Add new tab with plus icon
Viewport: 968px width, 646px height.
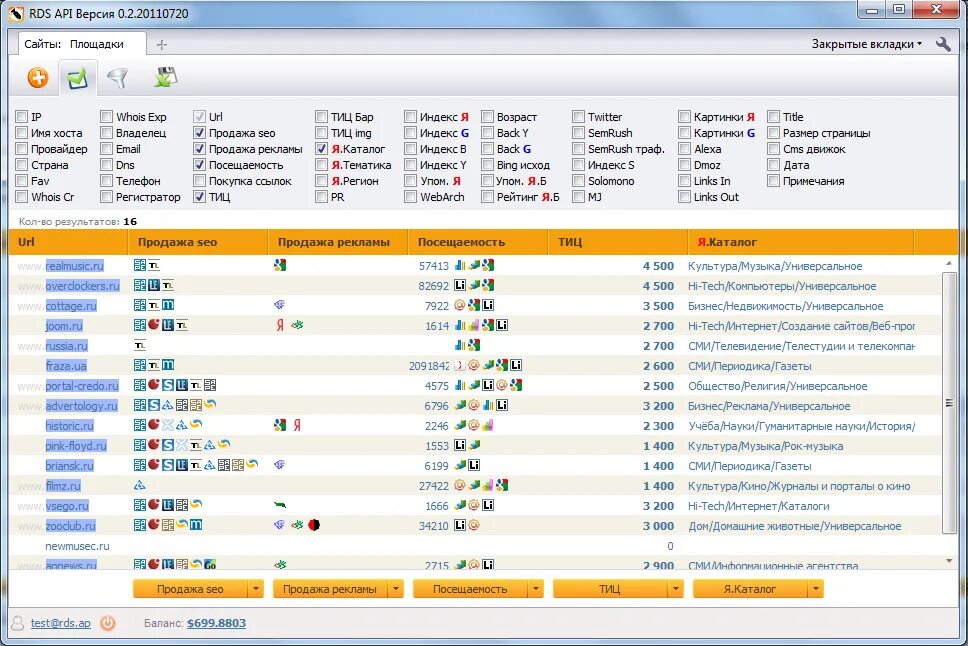tap(162, 44)
